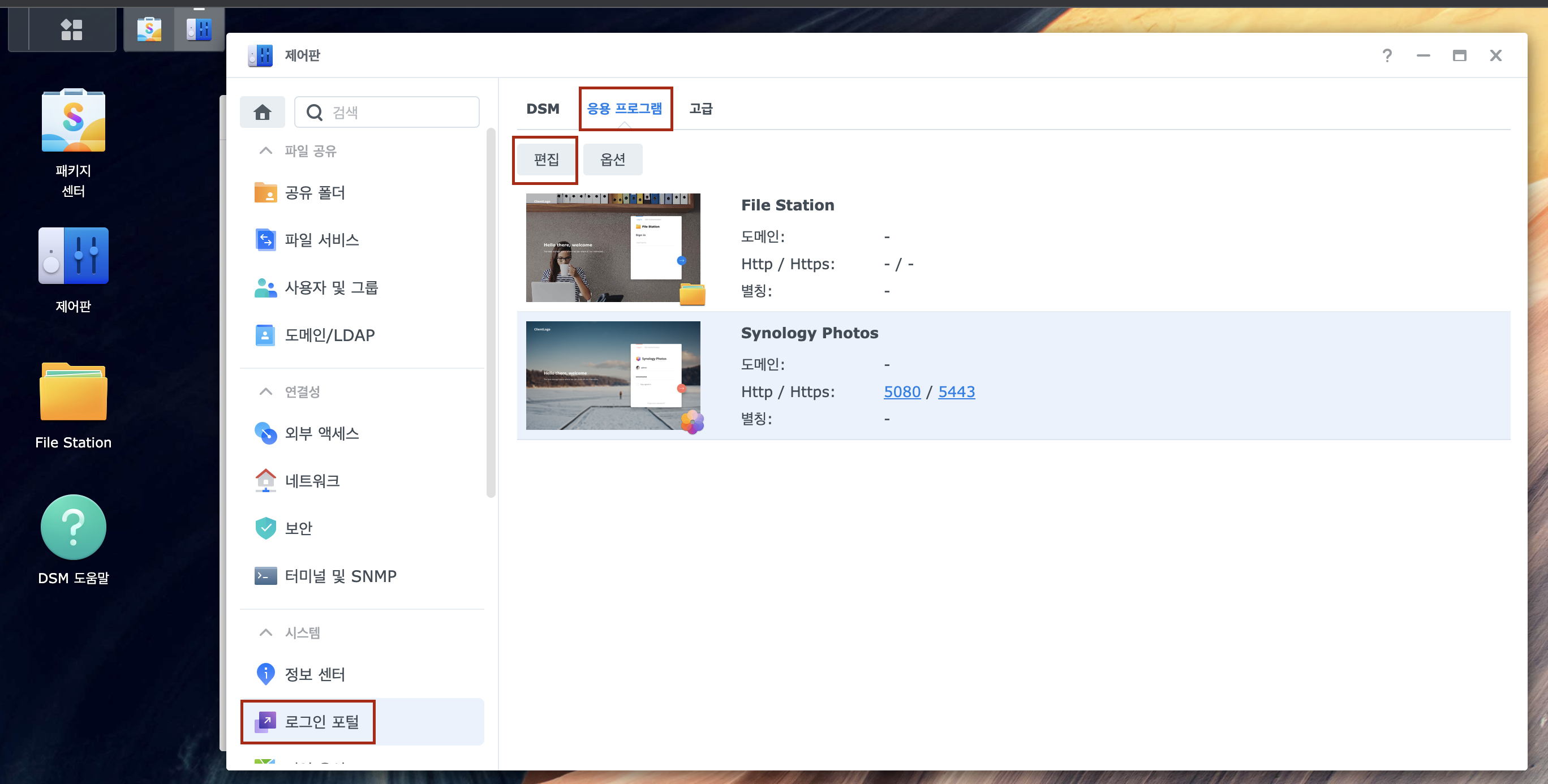The image size is (1548, 784).
Task: Open Synology Photos HTTPS port 5443 link
Action: 956,391
